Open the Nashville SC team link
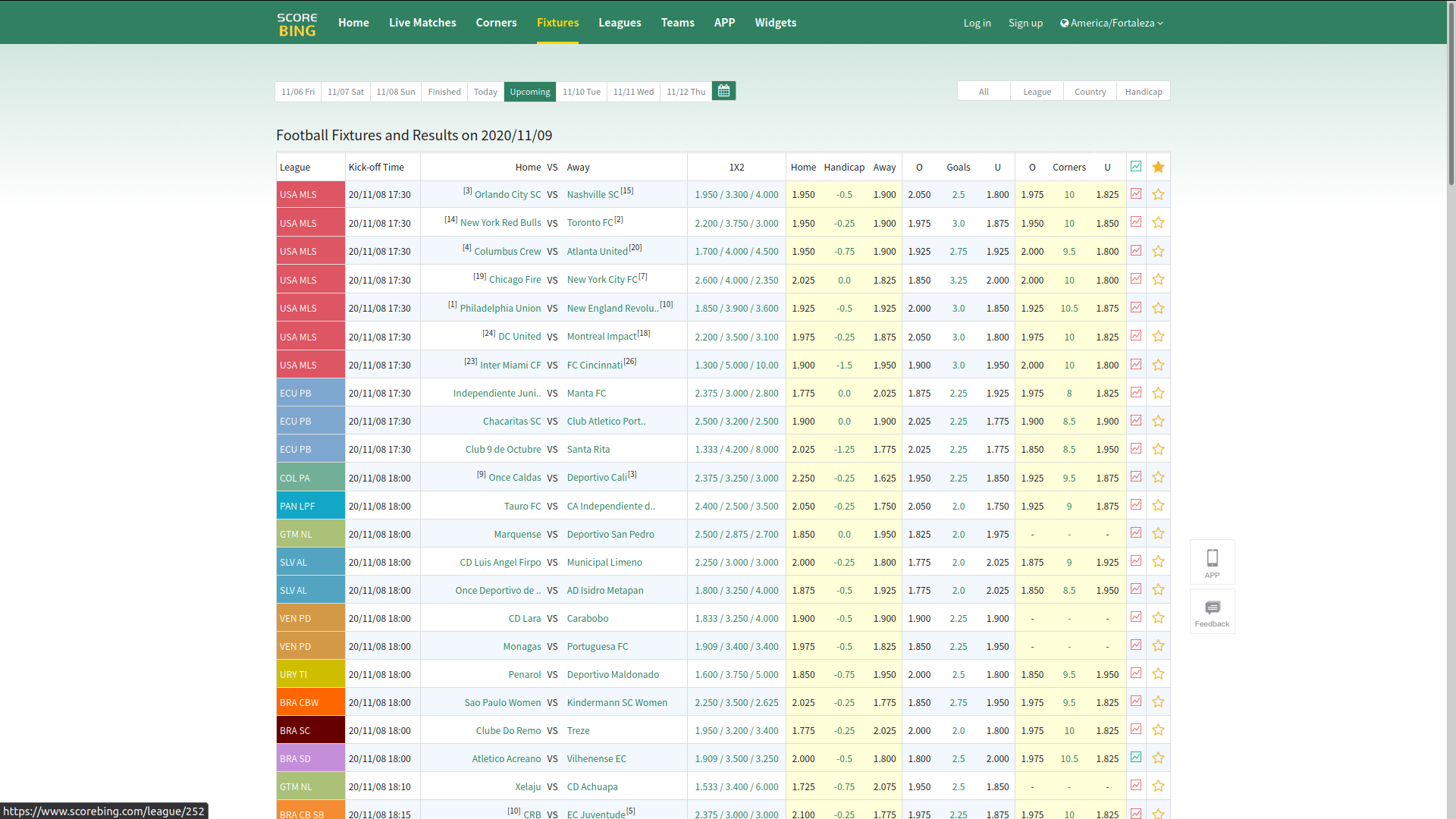Image resolution: width=1456 pixels, height=819 pixels. [592, 195]
